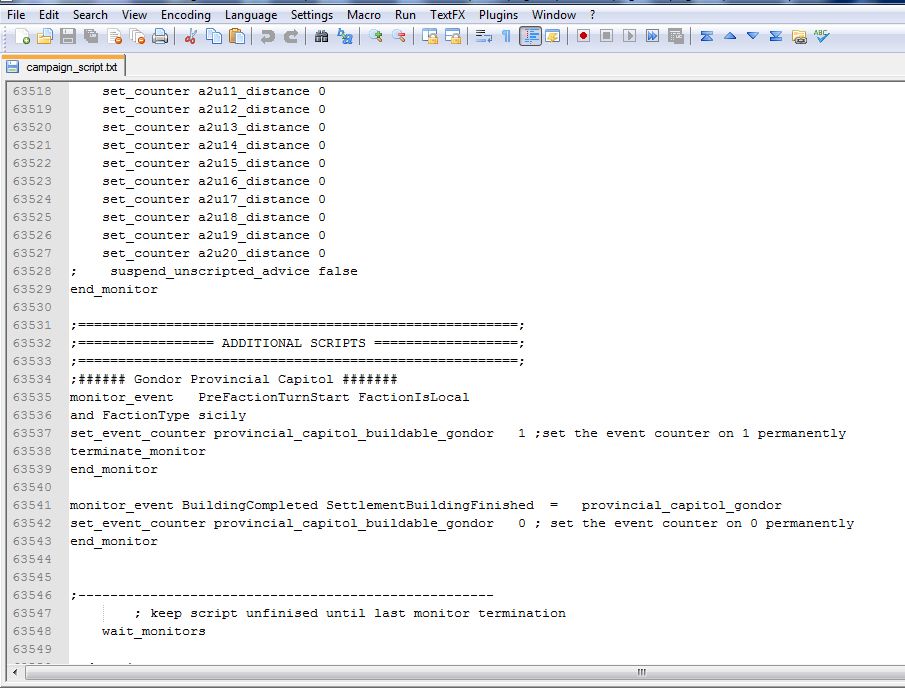The image size is (905, 688).
Task: Click the Zoom In magnifier icon
Action: point(376,36)
